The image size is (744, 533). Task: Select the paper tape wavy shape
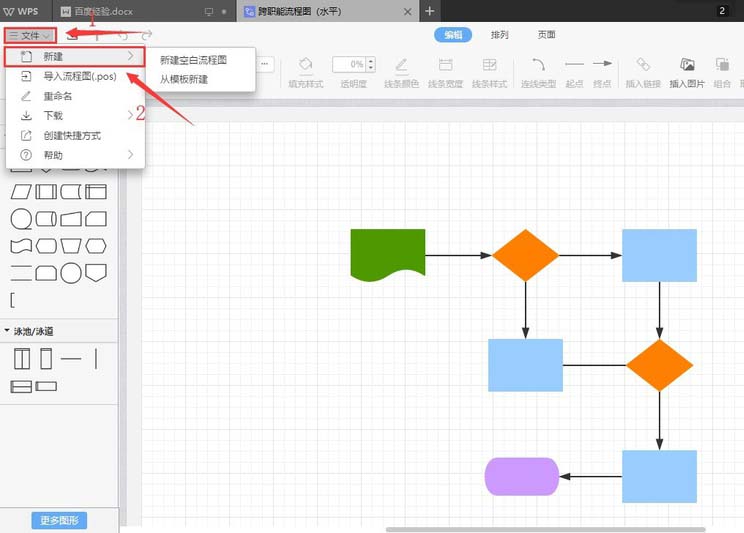tap(21, 246)
